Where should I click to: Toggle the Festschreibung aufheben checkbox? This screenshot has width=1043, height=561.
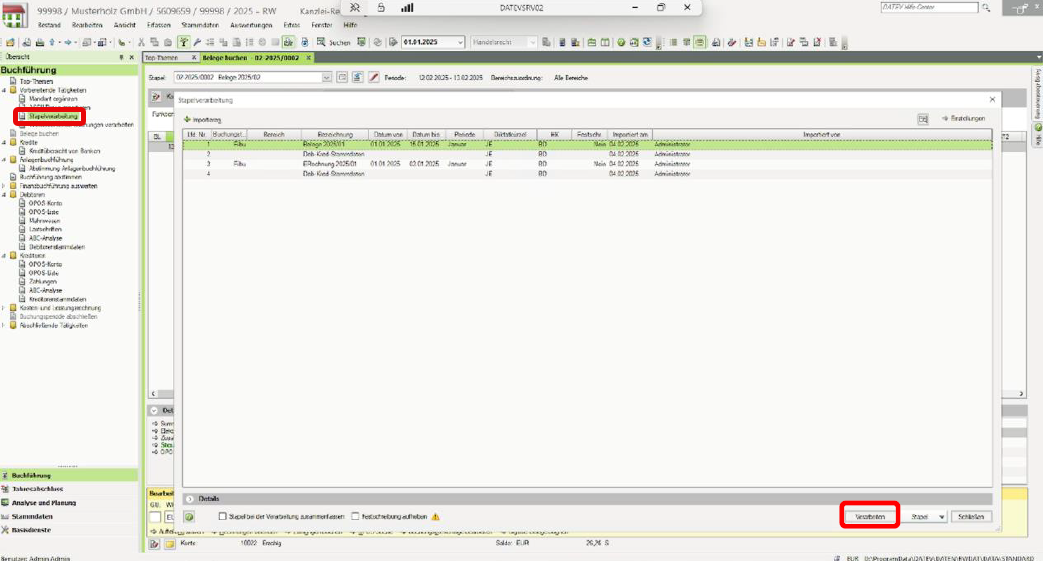click(x=355, y=516)
